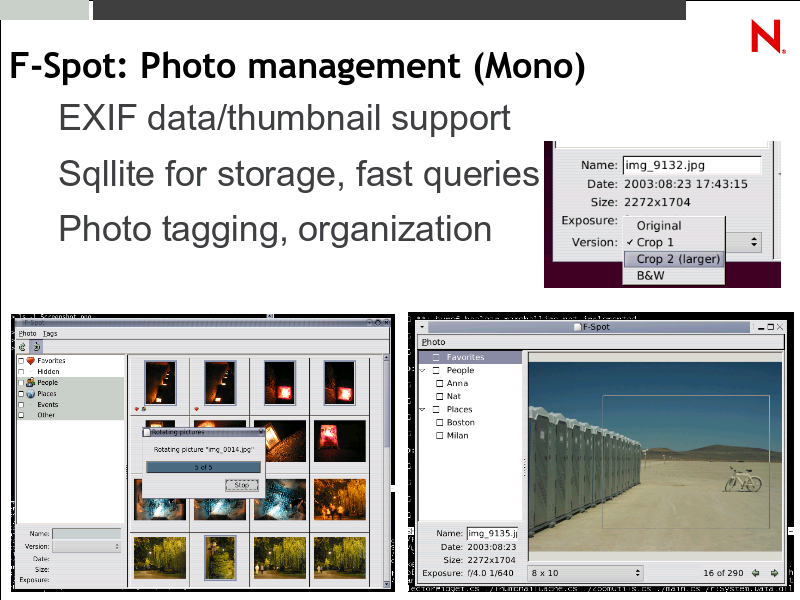Tick the Hidden tag checkbox
Screen dimensions: 800x600
[21, 371]
